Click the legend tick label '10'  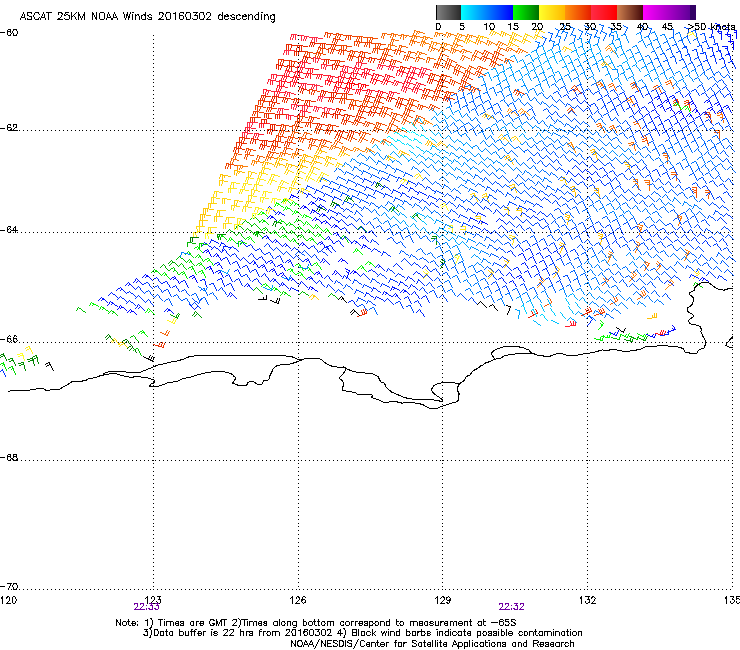click(x=489, y=27)
